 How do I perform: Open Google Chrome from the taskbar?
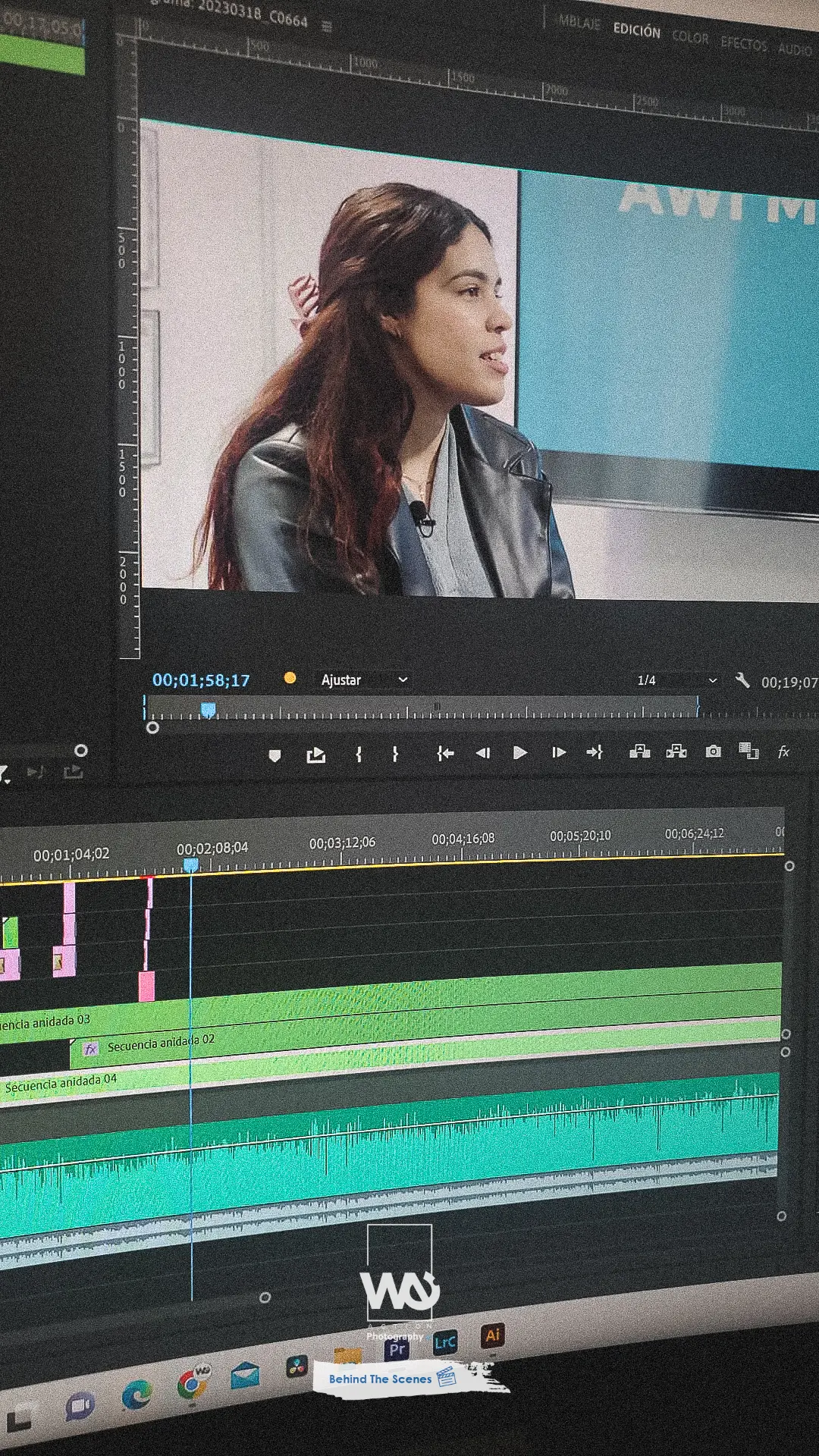[193, 1385]
